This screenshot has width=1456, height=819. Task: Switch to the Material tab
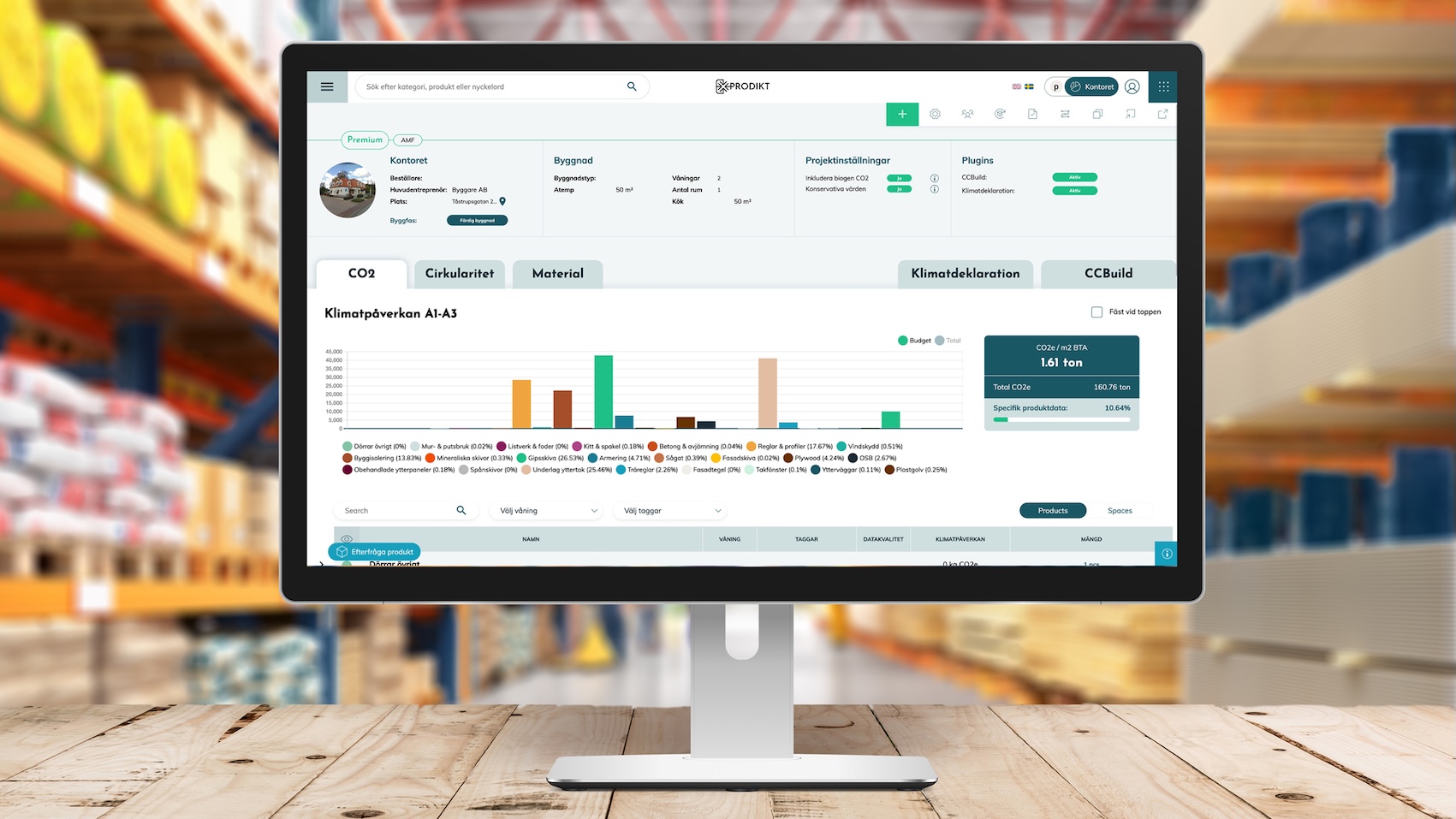pos(558,274)
